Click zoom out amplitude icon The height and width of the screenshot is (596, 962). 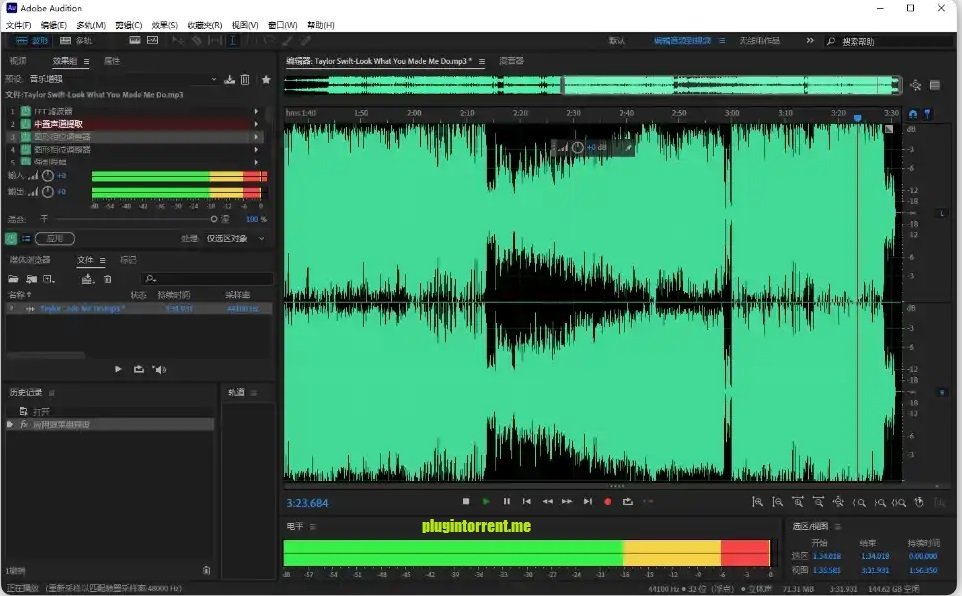777,502
